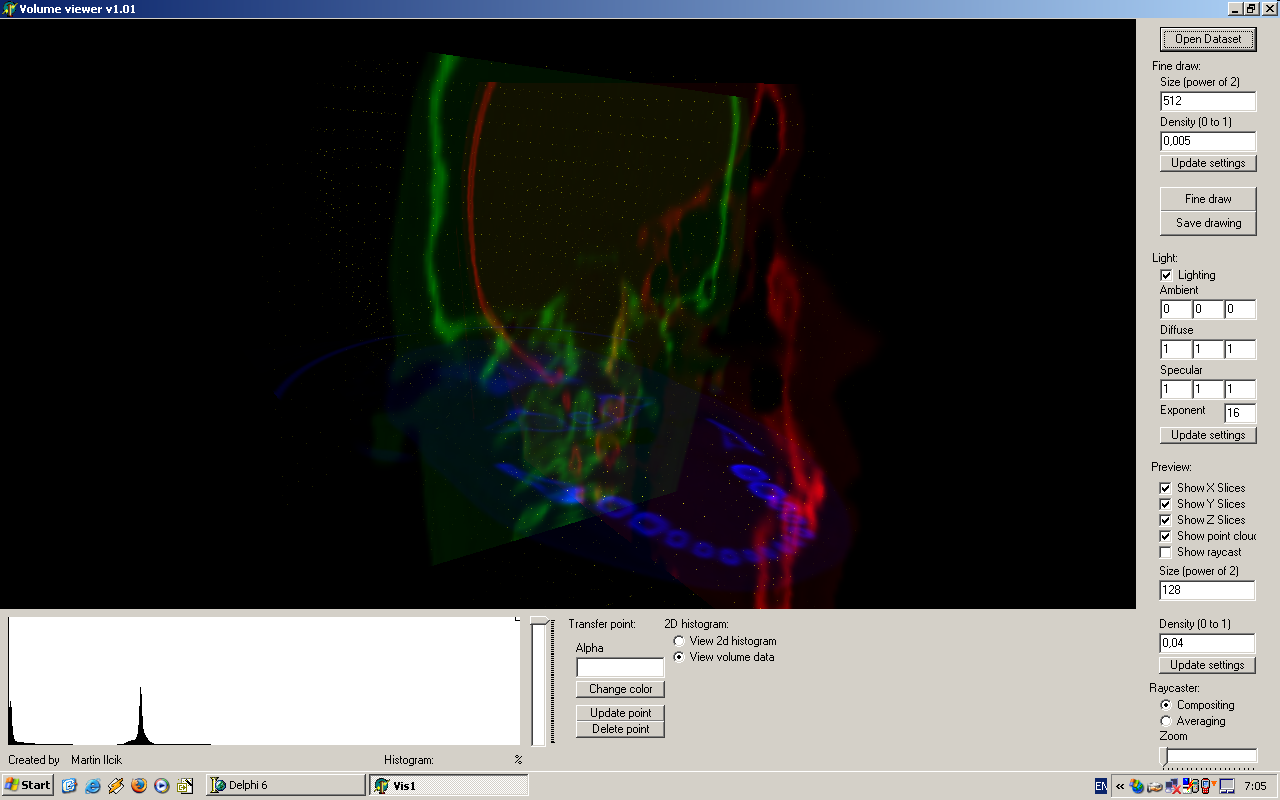This screenshot has height=800, width=1280.
Task: Disable the Lighting checkbox
Action: click(1166, 275)
